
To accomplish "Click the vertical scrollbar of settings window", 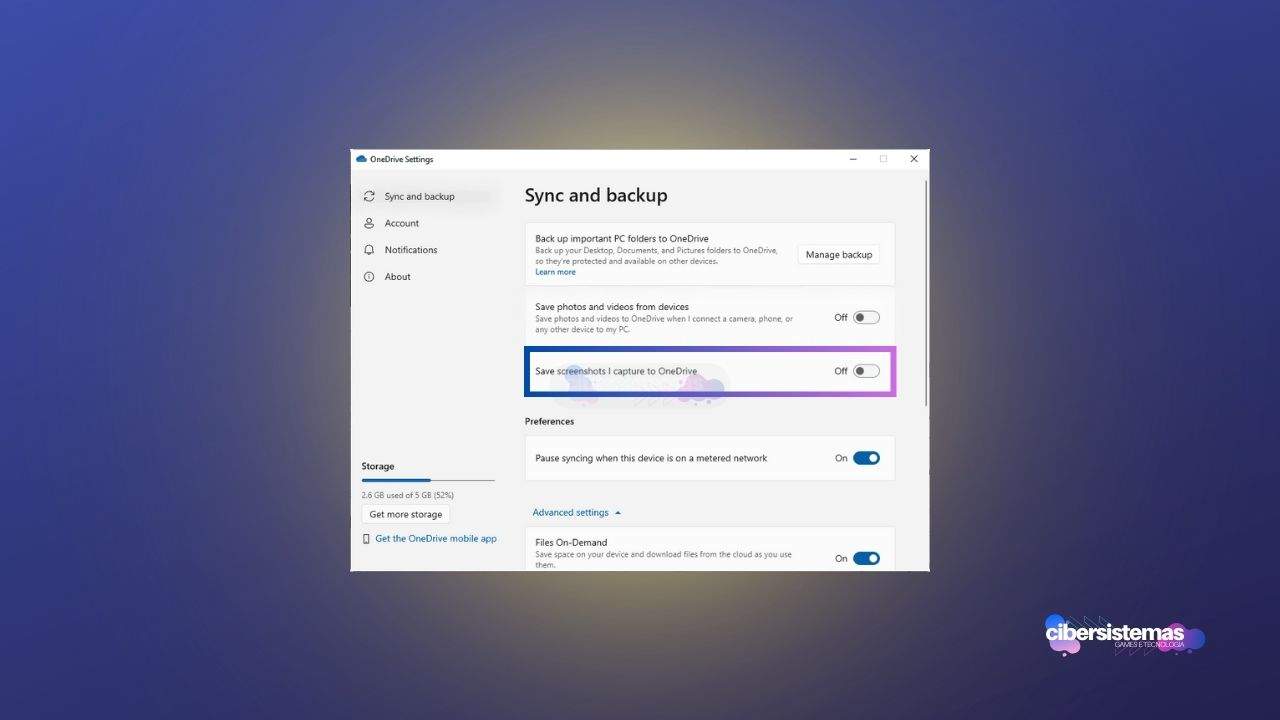I will (x=926, y=292).
